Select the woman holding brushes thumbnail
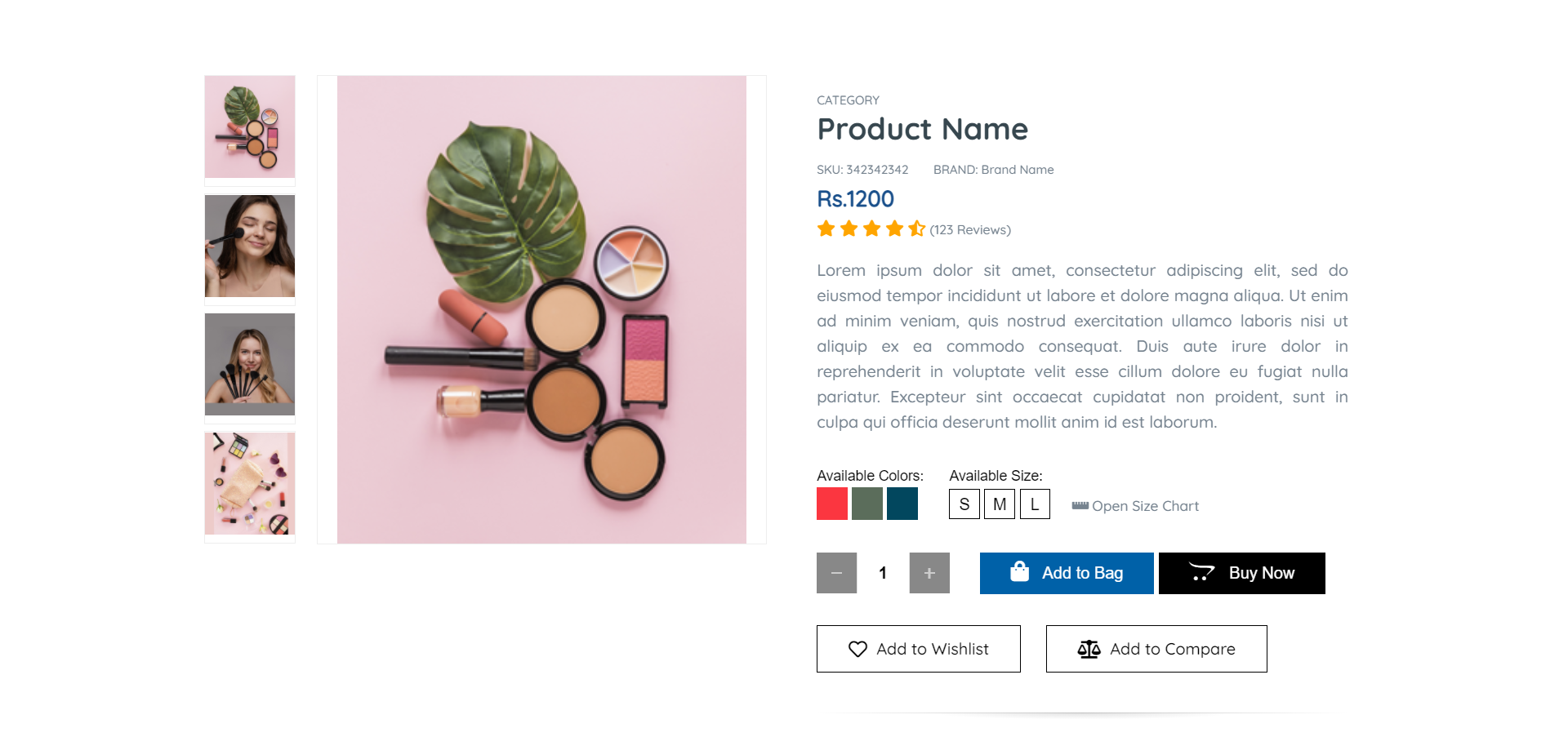Image resolution: width=1568 pixels, height=737 pixels. pos(250,364)
